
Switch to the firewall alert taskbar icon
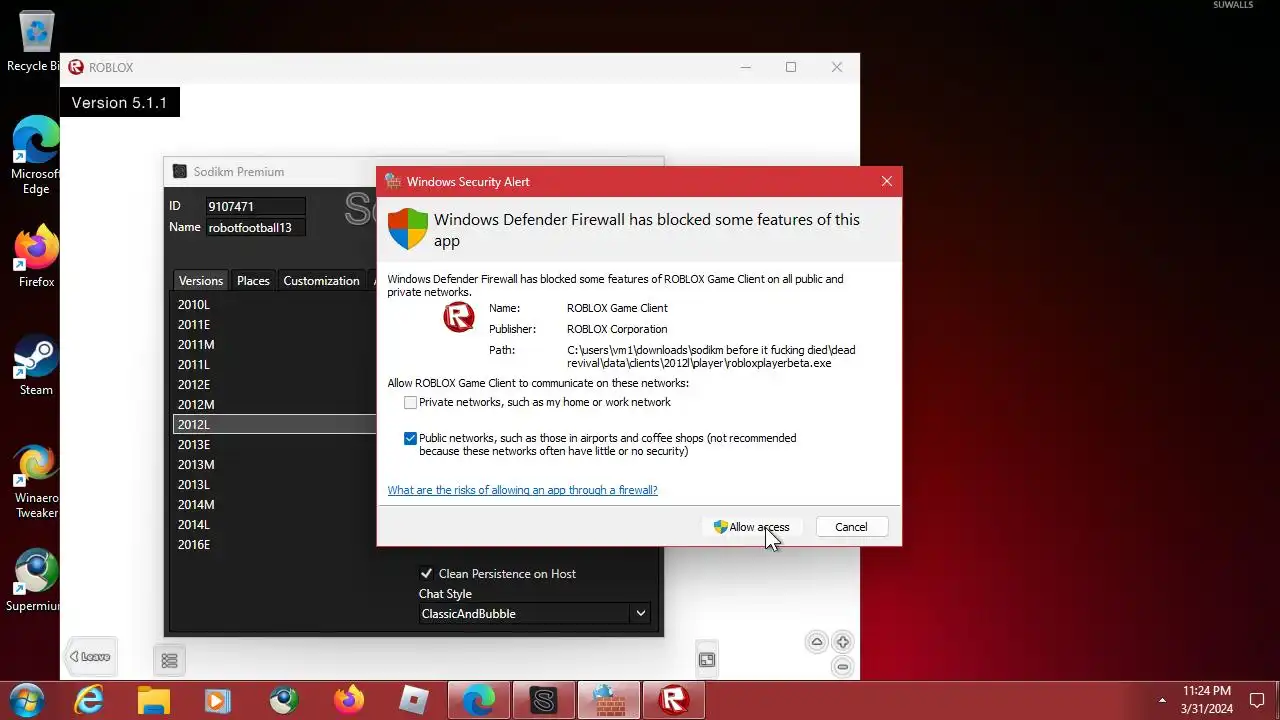coord(609,700)
